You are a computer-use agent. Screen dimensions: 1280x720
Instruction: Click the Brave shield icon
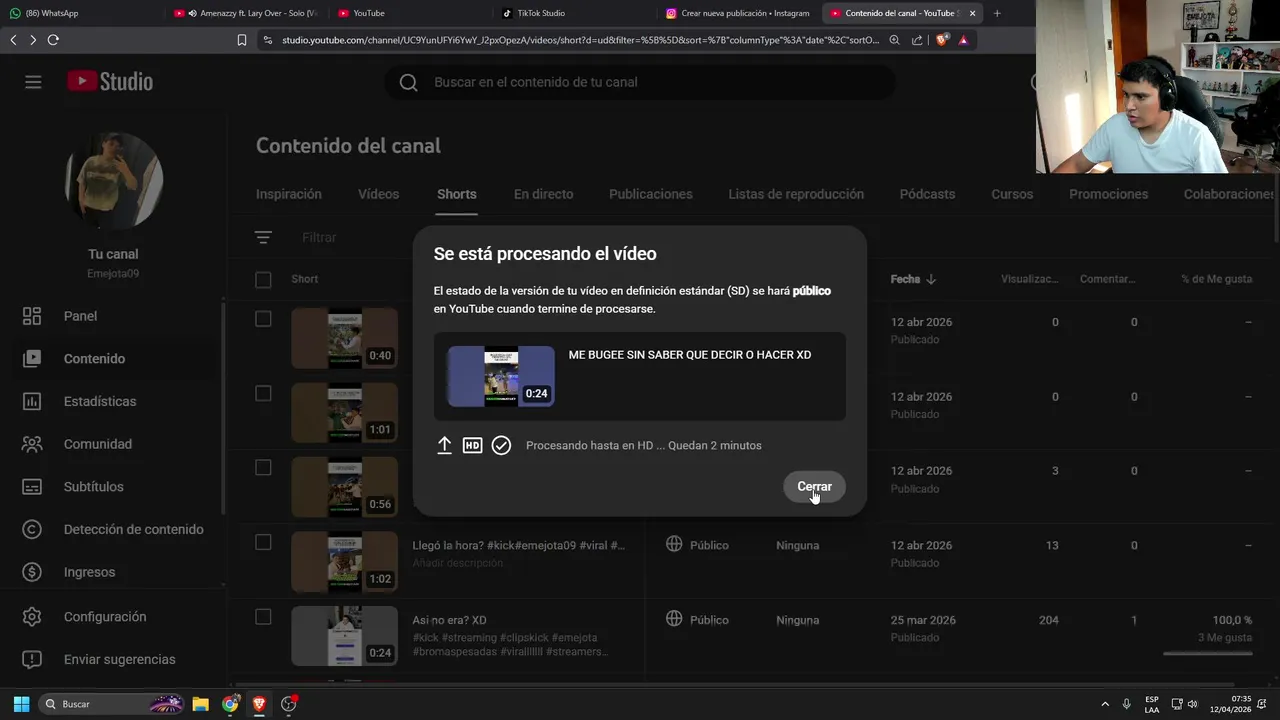tap(941, 40)
